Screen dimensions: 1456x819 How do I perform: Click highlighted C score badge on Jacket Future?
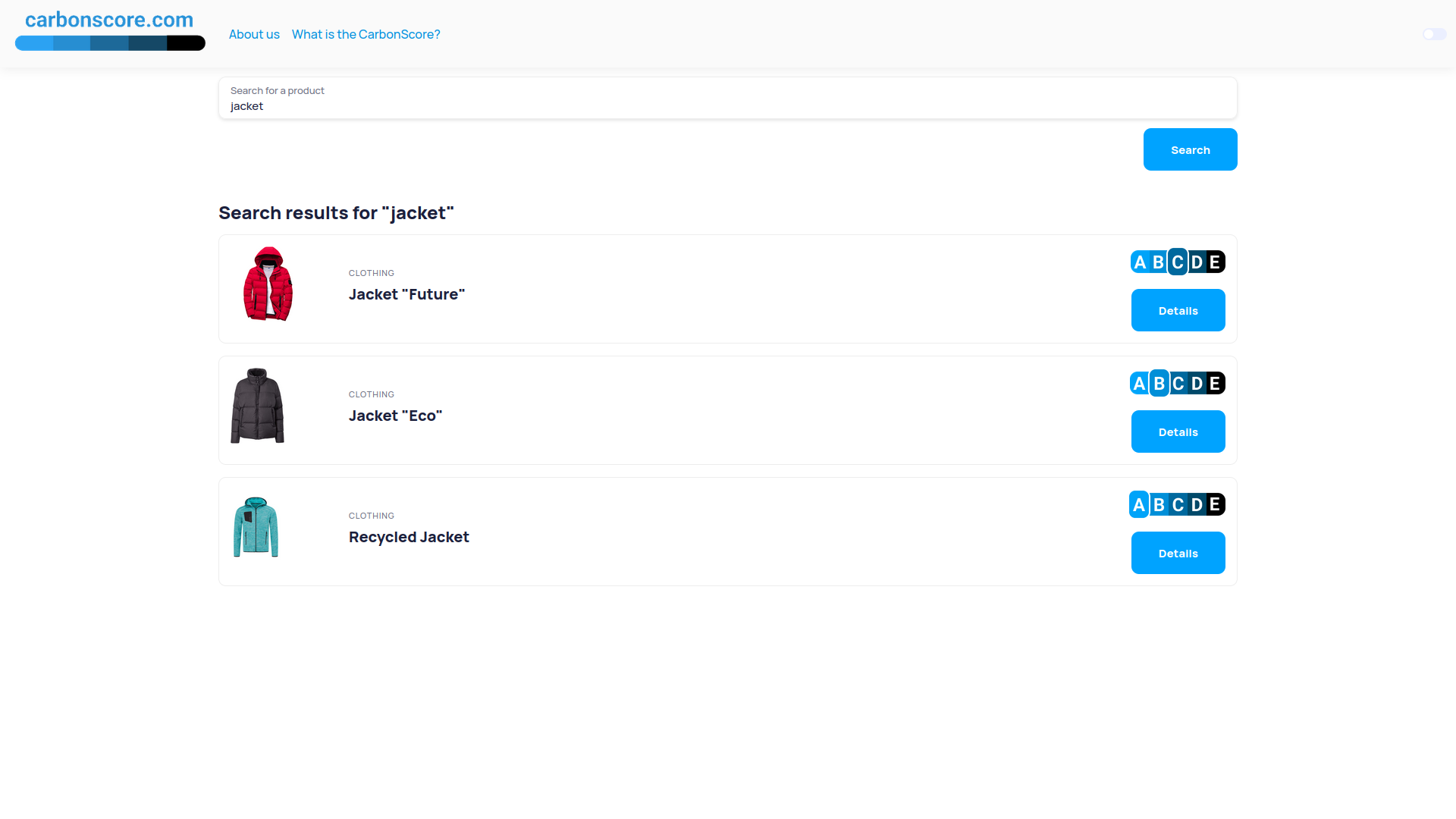1178,262
